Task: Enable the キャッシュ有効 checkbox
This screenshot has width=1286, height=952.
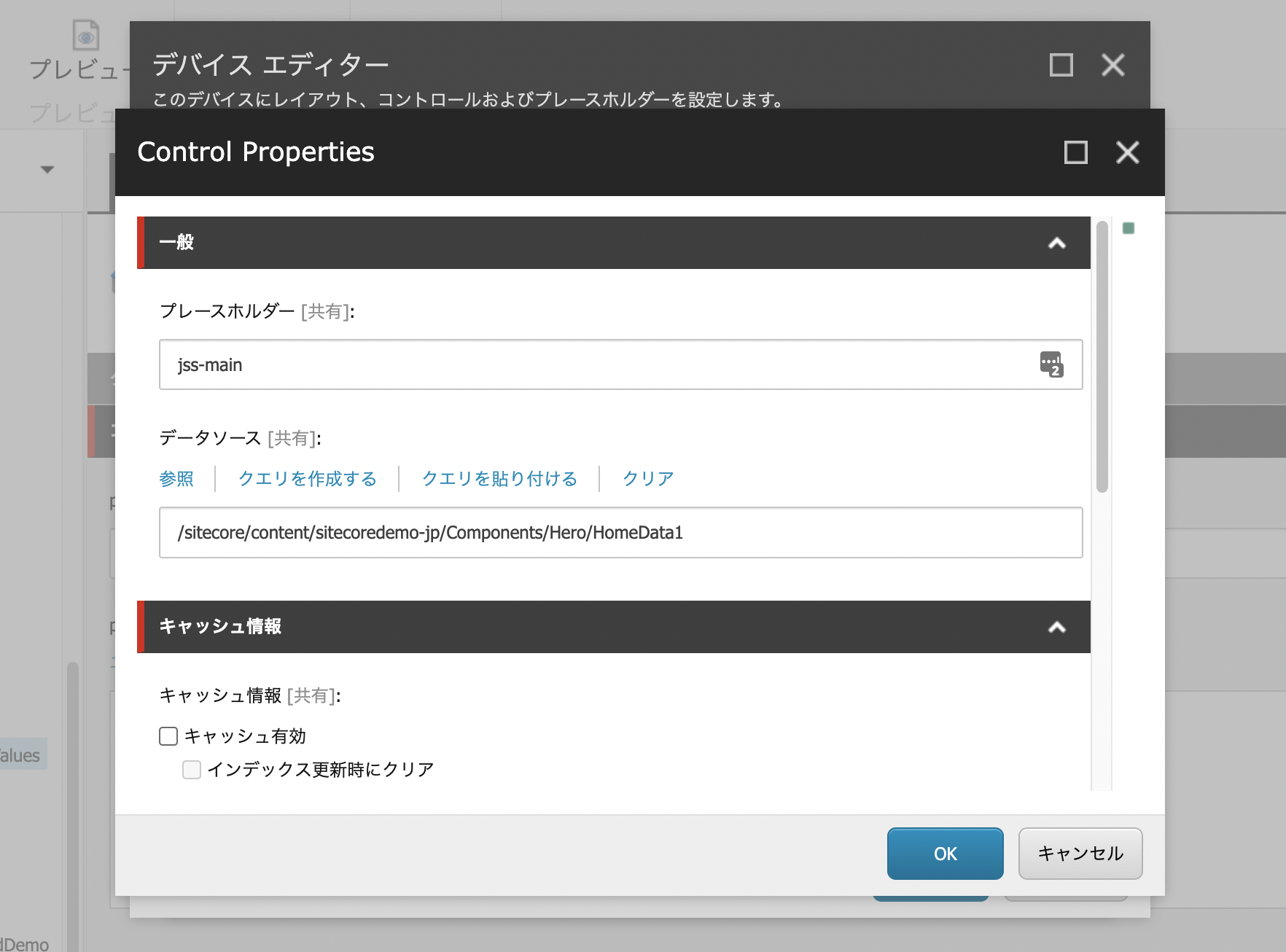Action: coord(168,736)
